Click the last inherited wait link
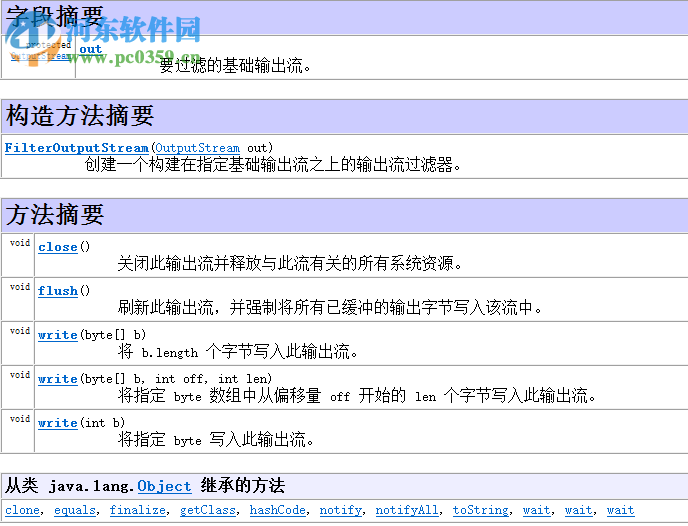Screen dimensions: 688x526 (x=620, y=510)
